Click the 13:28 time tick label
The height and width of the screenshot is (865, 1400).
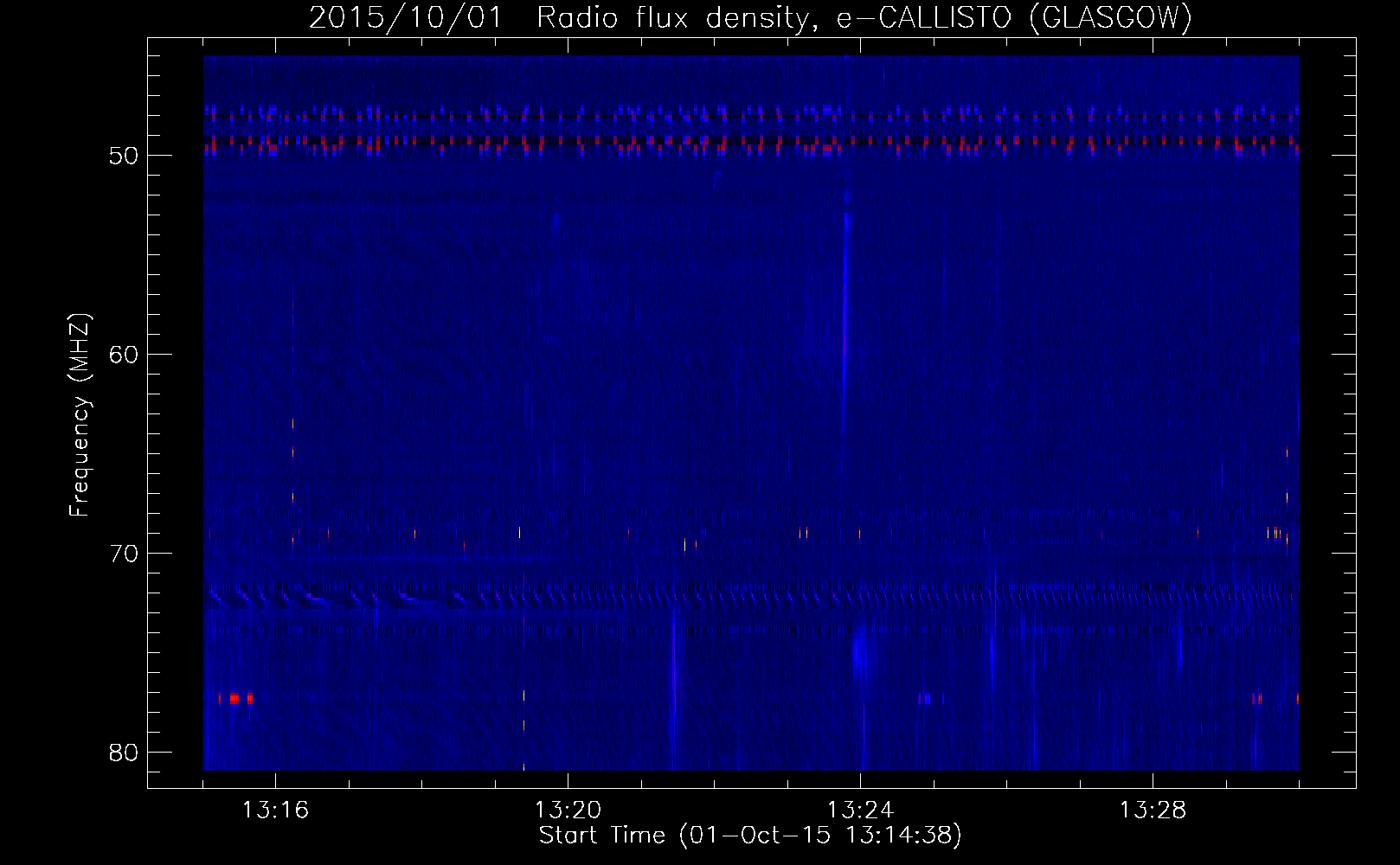coord(1153,811)
